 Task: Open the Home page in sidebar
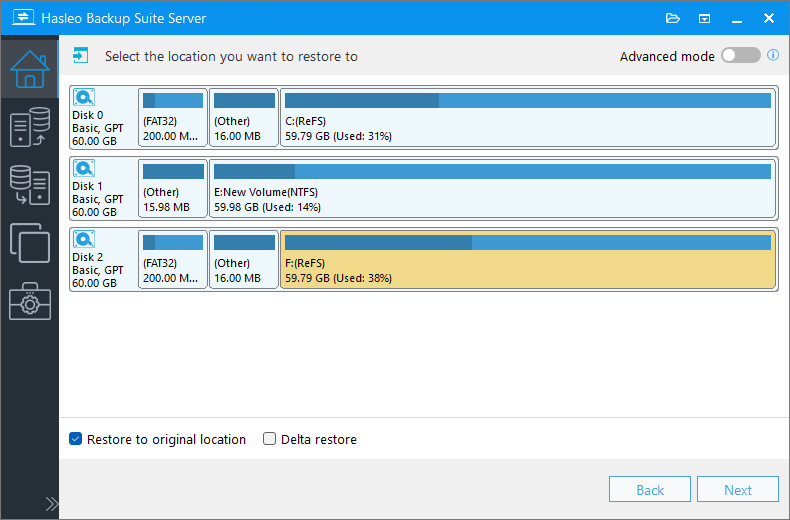(29, 68)
